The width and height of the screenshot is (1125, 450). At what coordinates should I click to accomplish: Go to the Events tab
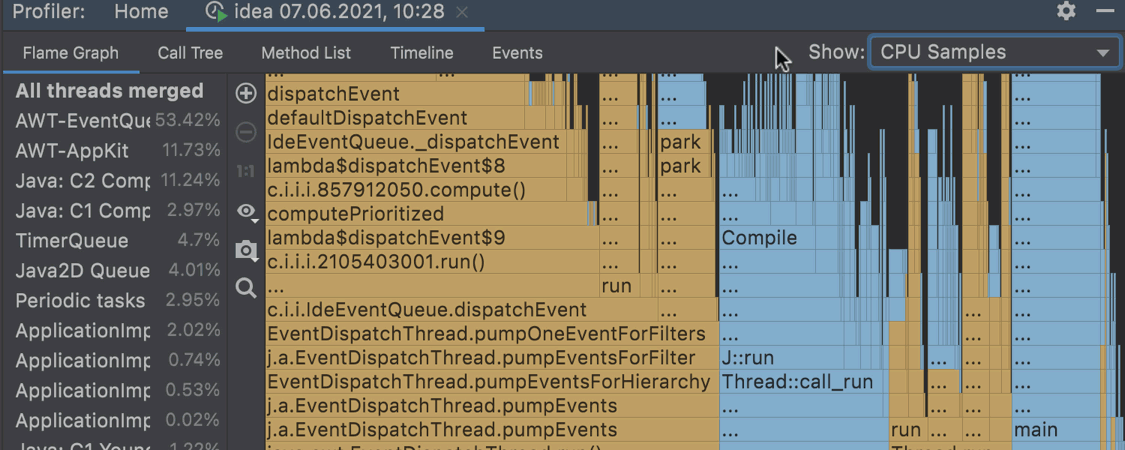click(x=517, y=53)
